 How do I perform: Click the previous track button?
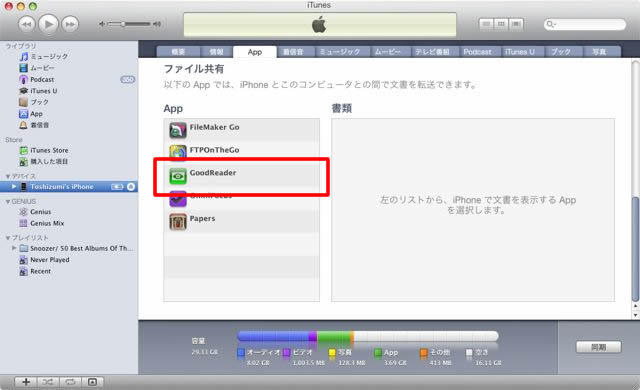tap(27, 24)
